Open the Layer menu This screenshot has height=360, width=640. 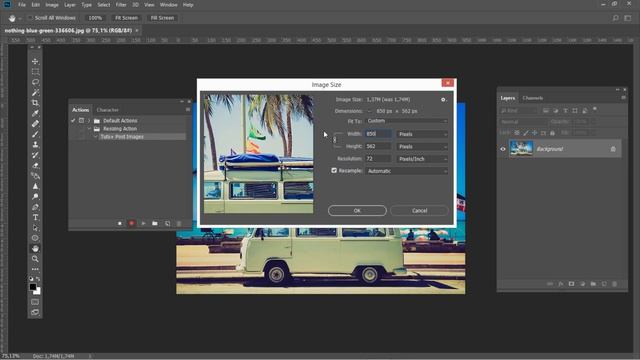[70, 5]
